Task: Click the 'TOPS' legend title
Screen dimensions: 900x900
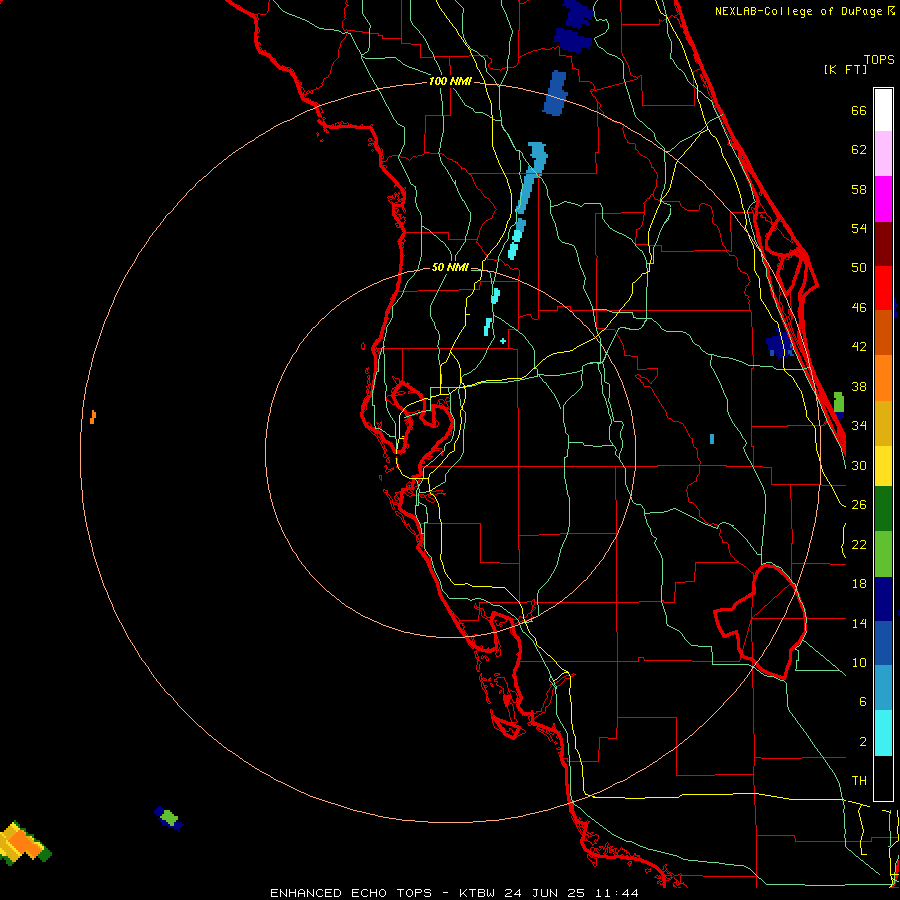Action: coord(879,59)
